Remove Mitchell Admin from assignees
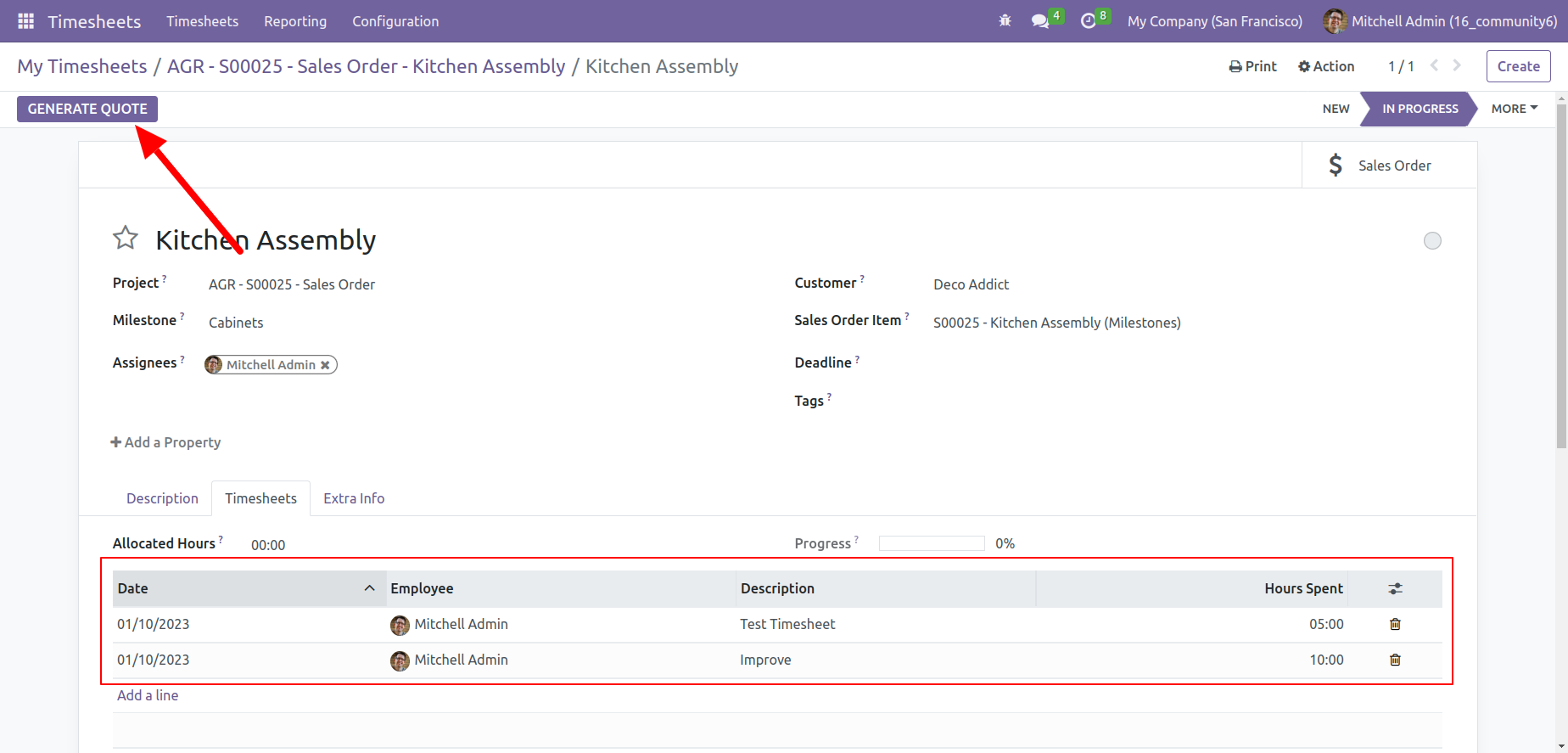Viewport: 1568px width, 753px height. [325, 365]
